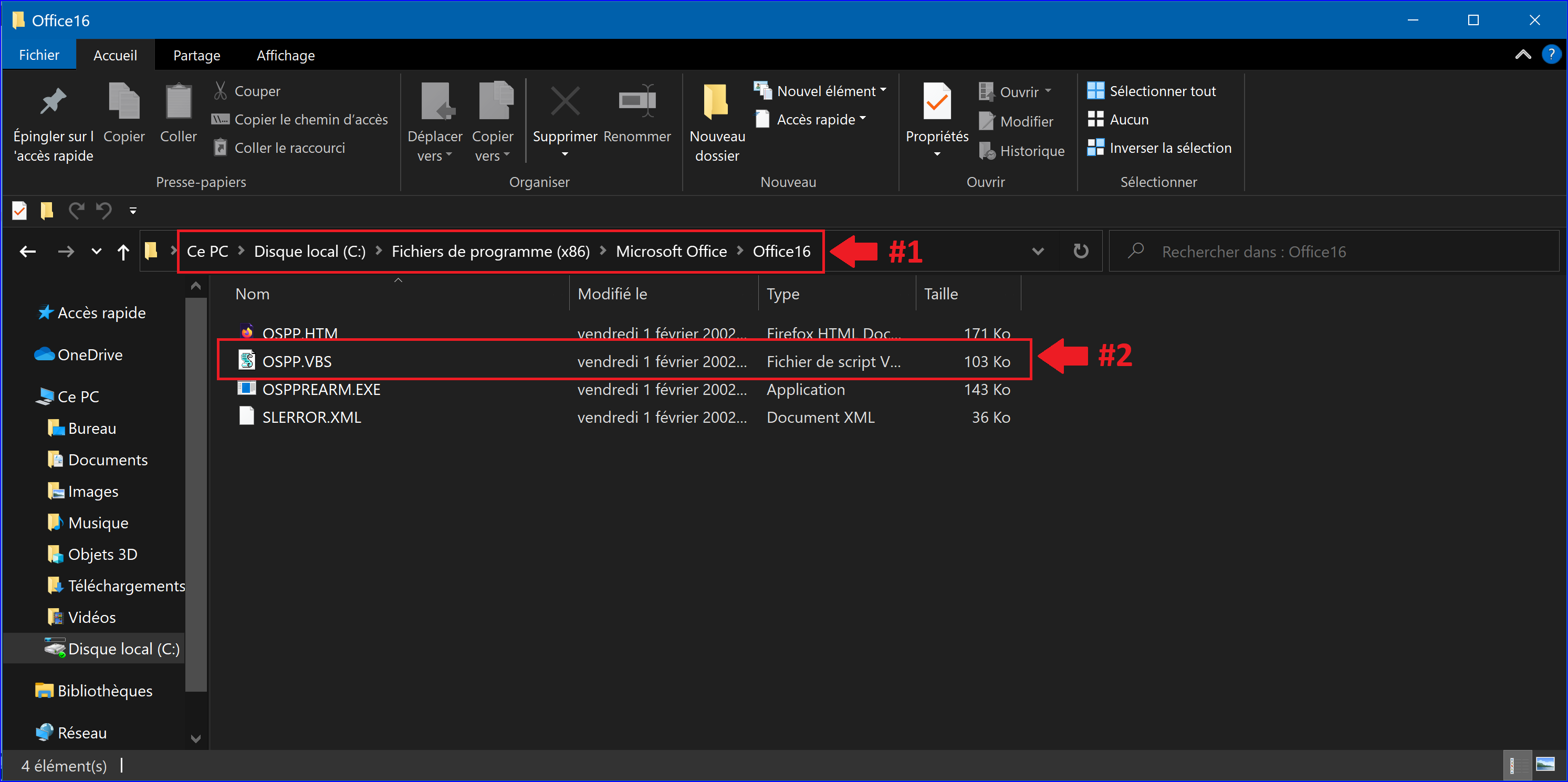Create a folder with Nouveau dossier
Viewport: 1568px width, 782px height.
717,122
